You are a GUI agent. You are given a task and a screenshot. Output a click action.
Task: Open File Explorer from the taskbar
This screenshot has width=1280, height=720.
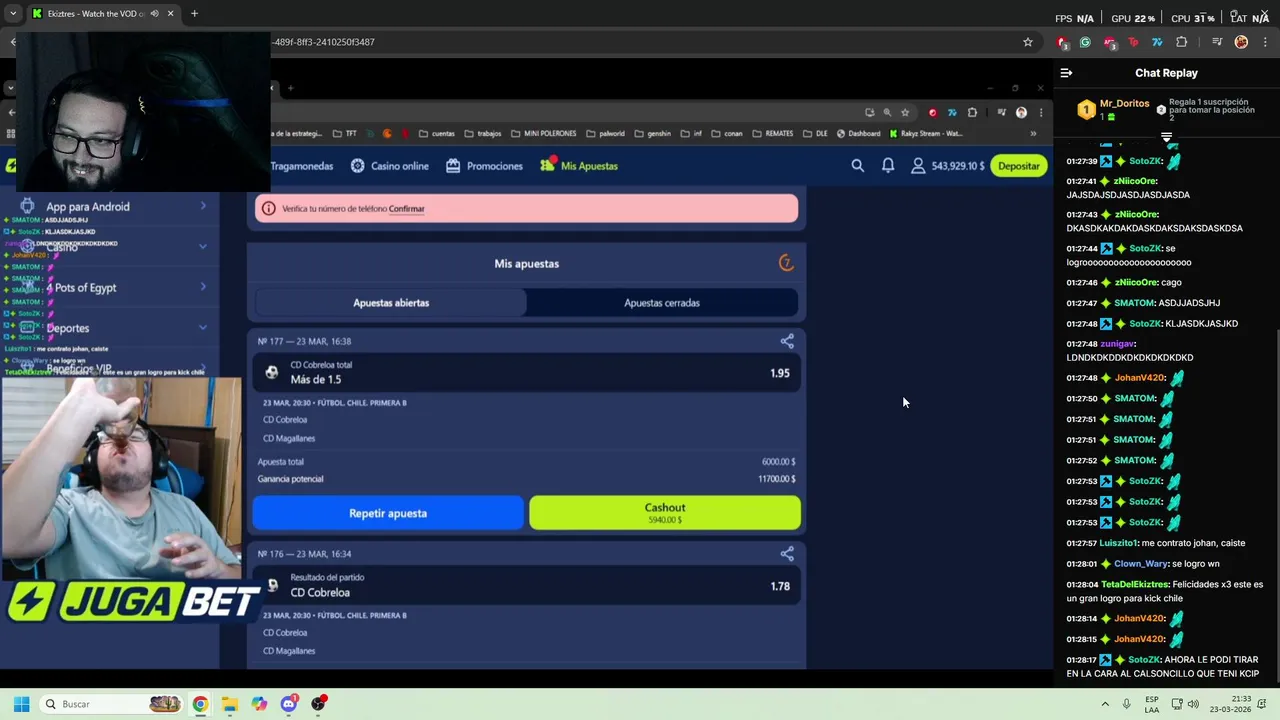[229, 704]
